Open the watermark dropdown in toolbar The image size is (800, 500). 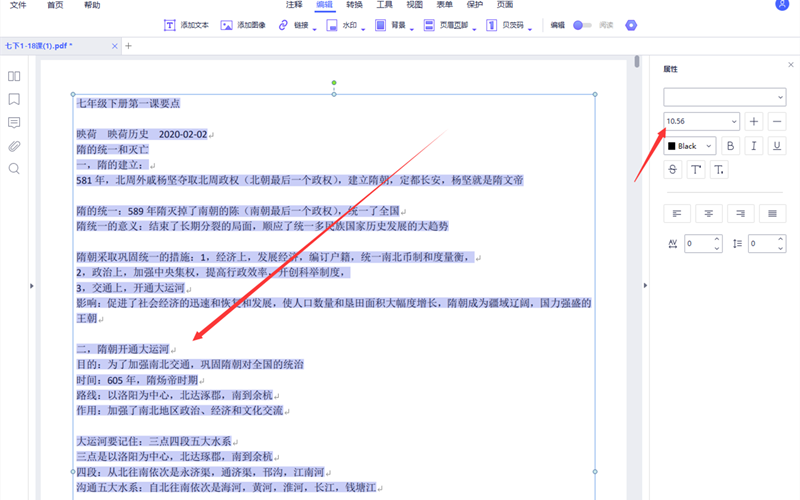click(350, 25)
